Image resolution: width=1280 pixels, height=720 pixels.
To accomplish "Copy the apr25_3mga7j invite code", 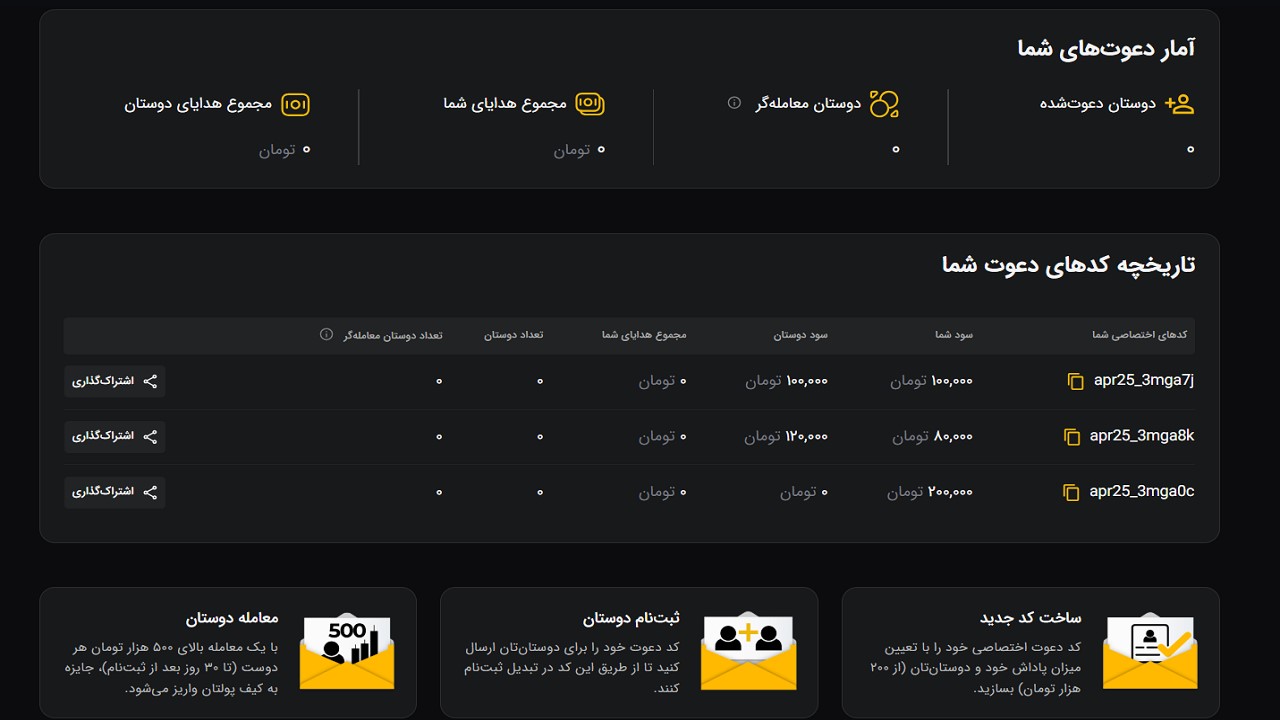I will click(1076, 381).
